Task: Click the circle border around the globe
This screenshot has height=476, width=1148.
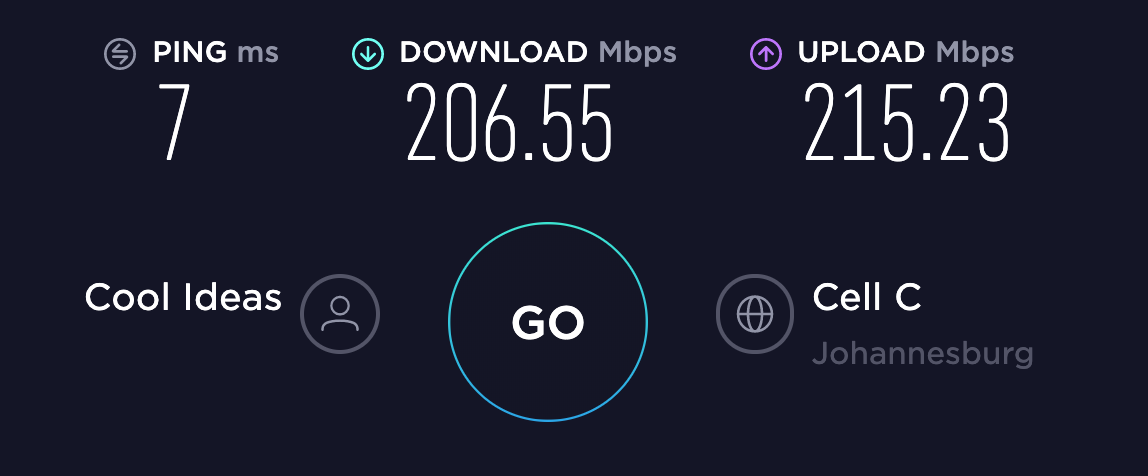Action: pyautogui.click(x=755, y=275)
